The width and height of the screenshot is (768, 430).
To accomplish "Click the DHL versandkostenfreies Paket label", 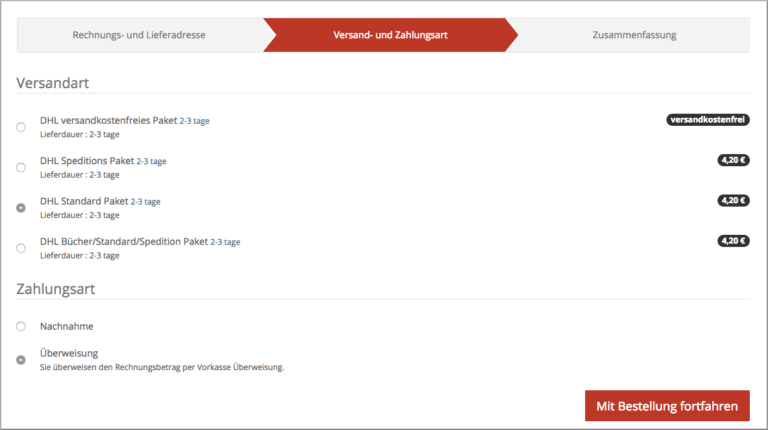I will [108, 120].
